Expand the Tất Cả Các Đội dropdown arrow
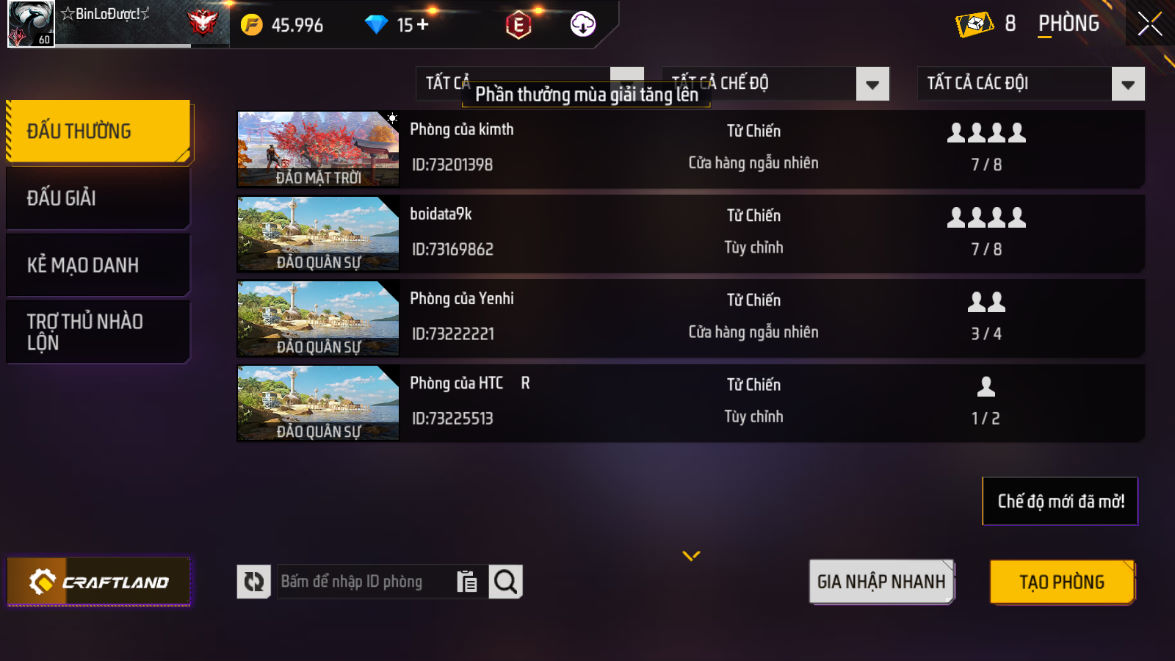 tap(1128, 84)
